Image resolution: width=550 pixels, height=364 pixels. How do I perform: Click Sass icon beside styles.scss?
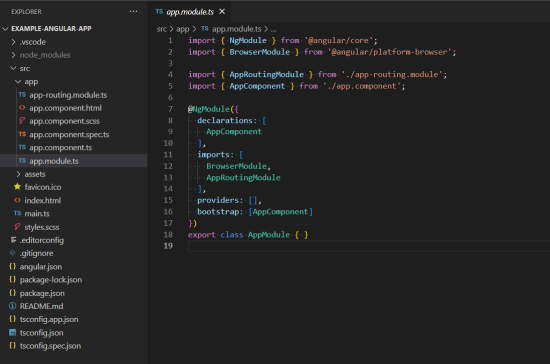[x=17, y=227]
